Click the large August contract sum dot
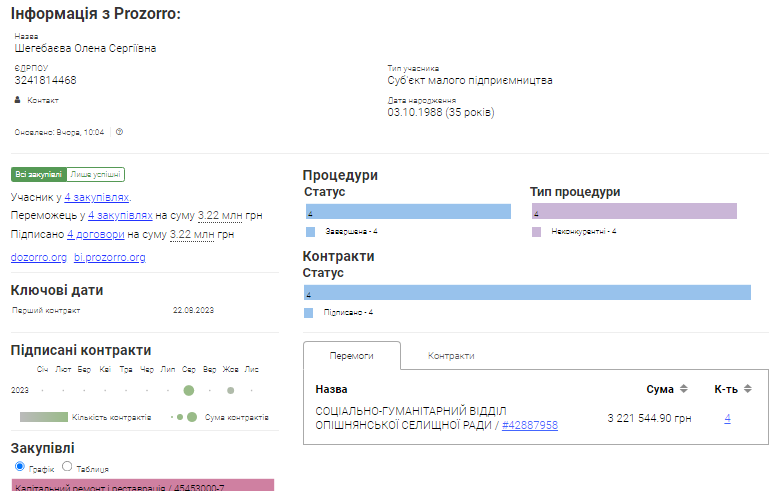 (x=189, y=391)
